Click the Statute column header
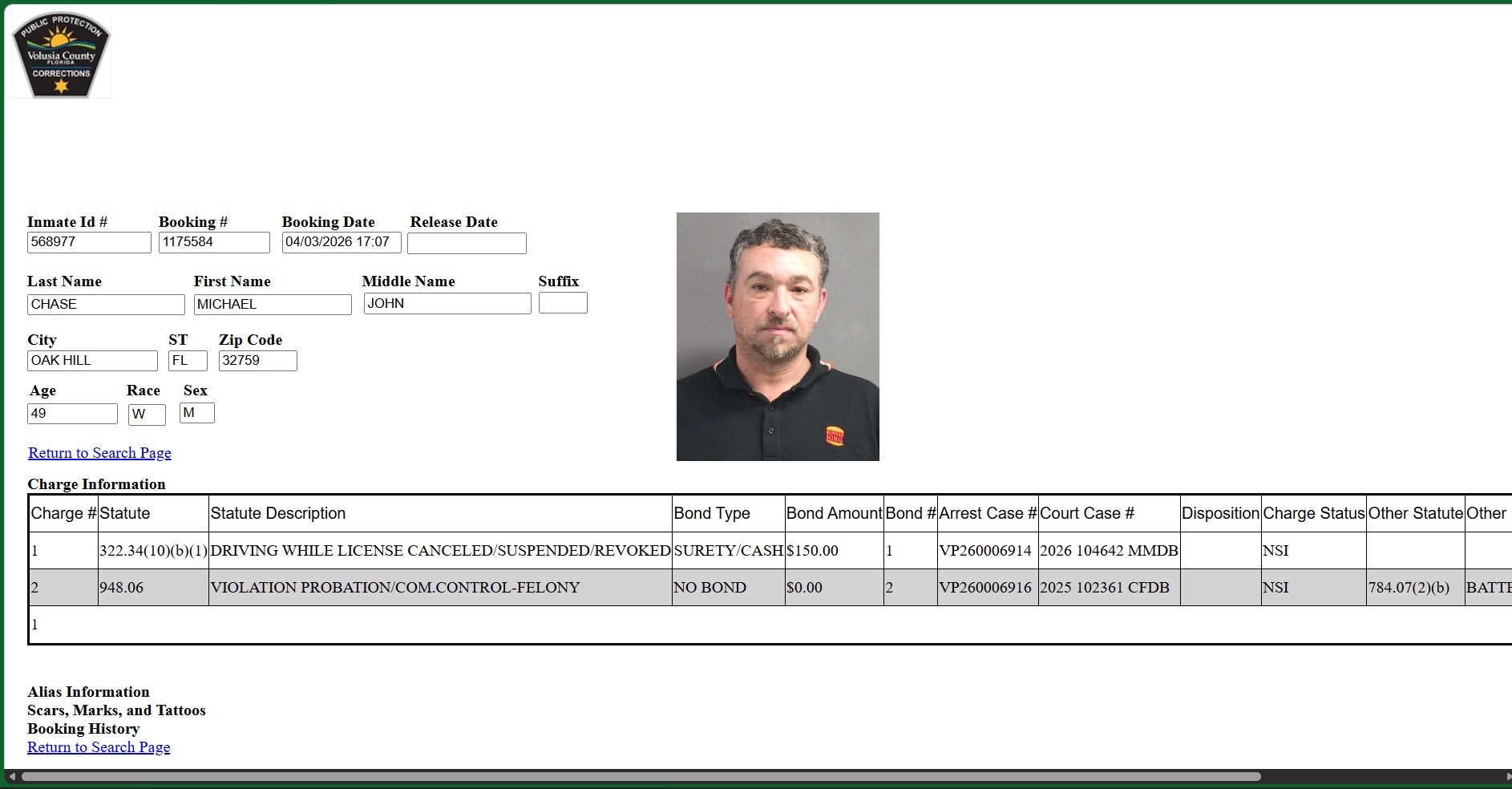This screenshot has width=1512, height=789. click(x=153, y=513)
